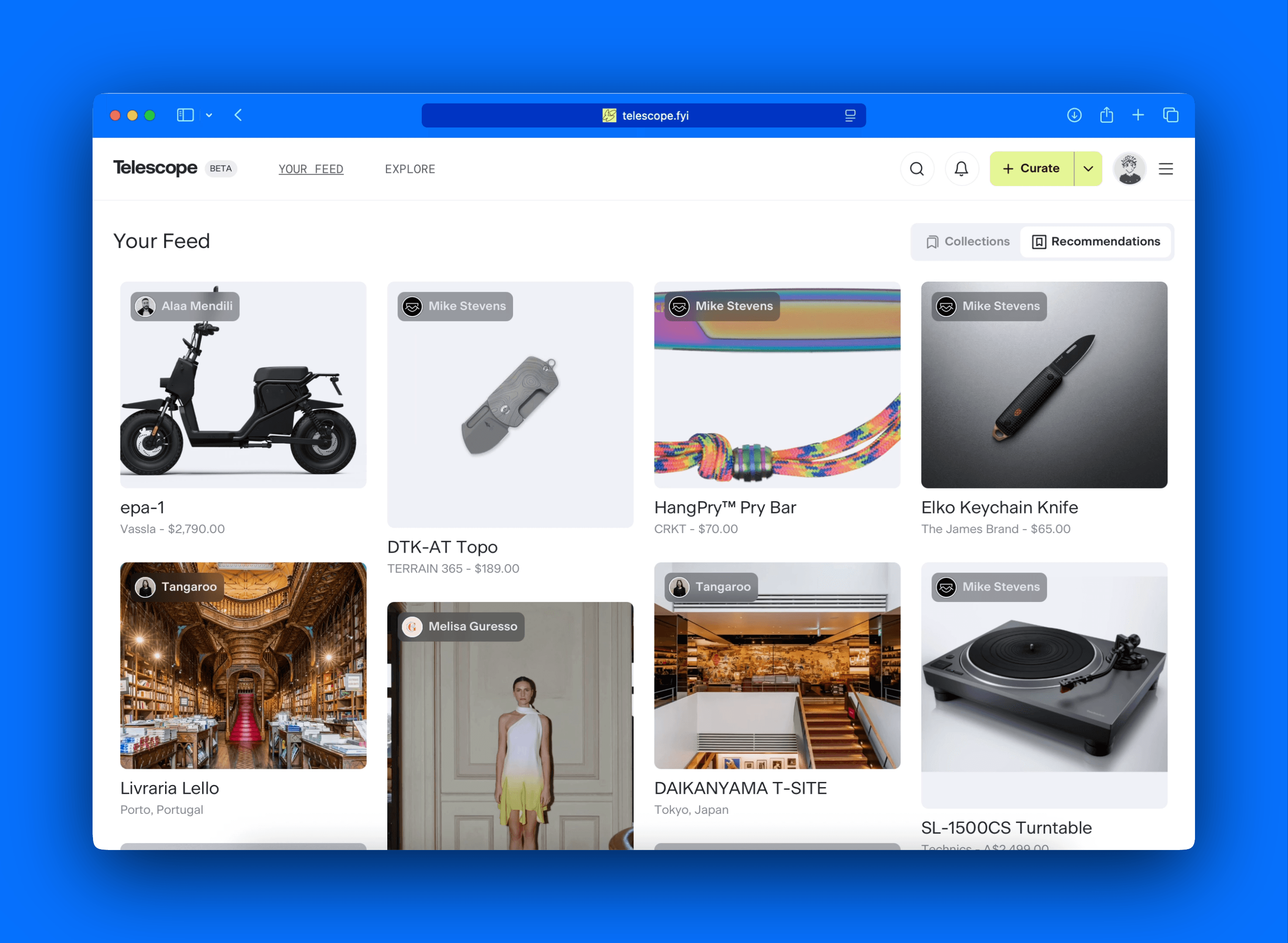Click the Safari downloads icon
The image size is (1288, 943).
click(x=1074, y=115)
